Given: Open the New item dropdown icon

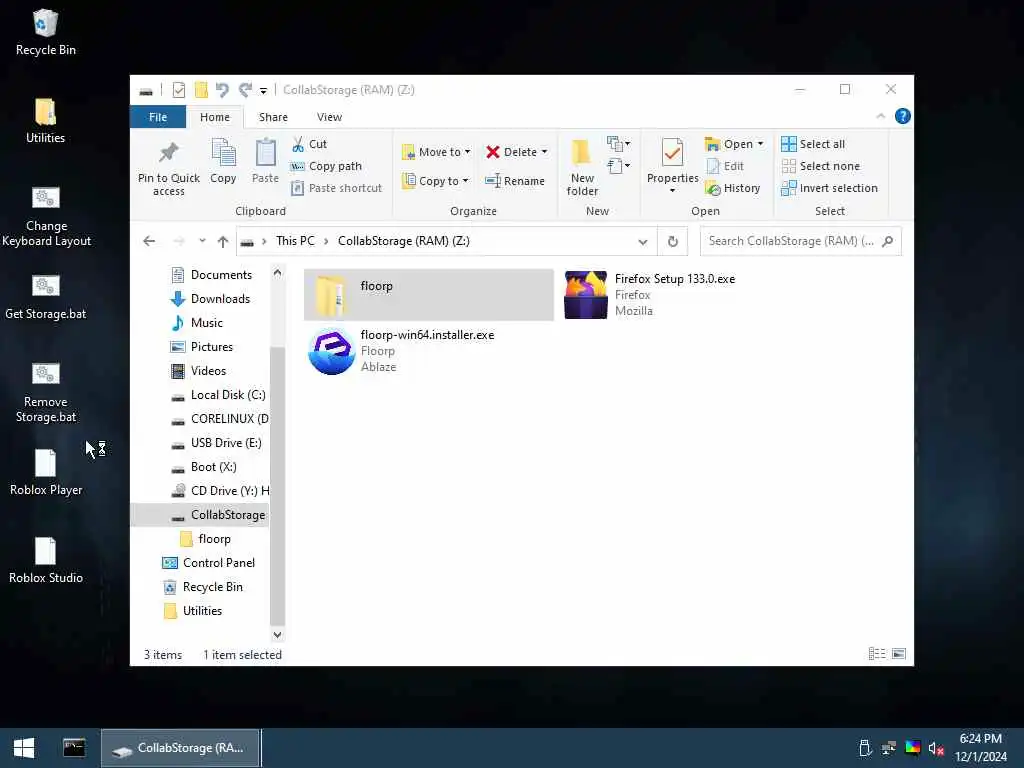Looking at the screenshot, I should [618, 144].
